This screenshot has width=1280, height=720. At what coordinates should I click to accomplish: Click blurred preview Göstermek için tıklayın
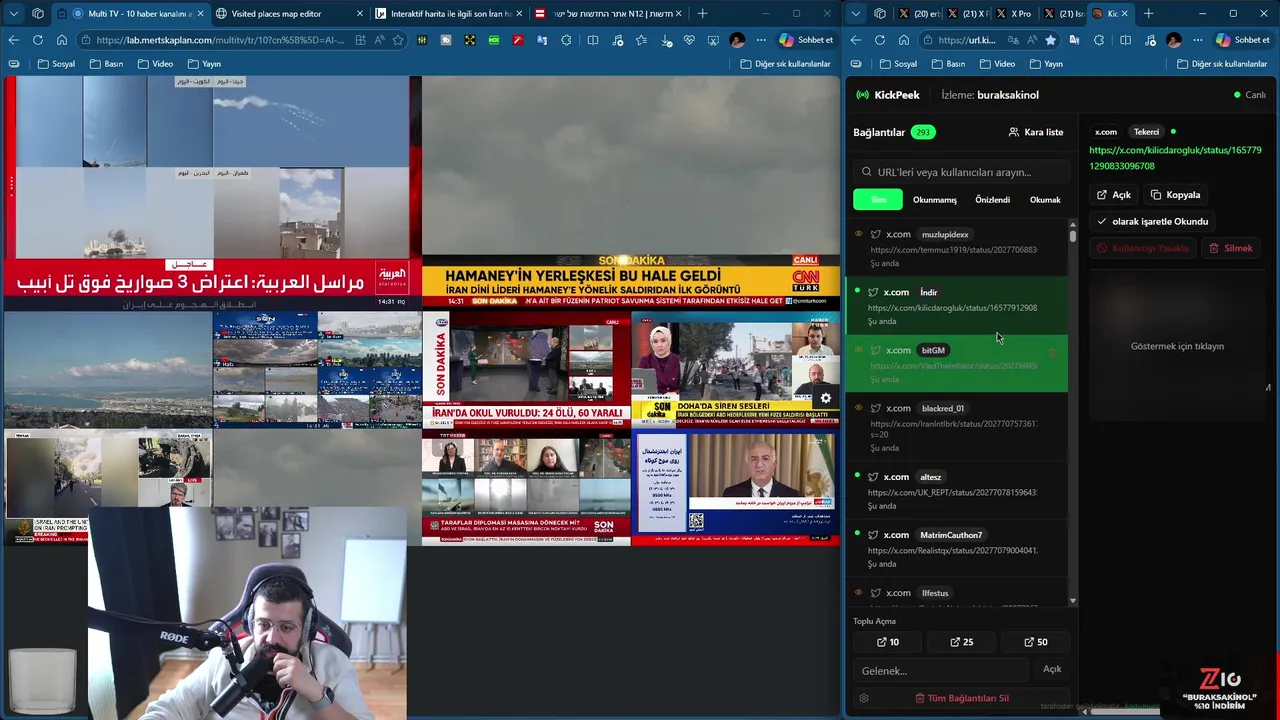(x=1177, y=346)
